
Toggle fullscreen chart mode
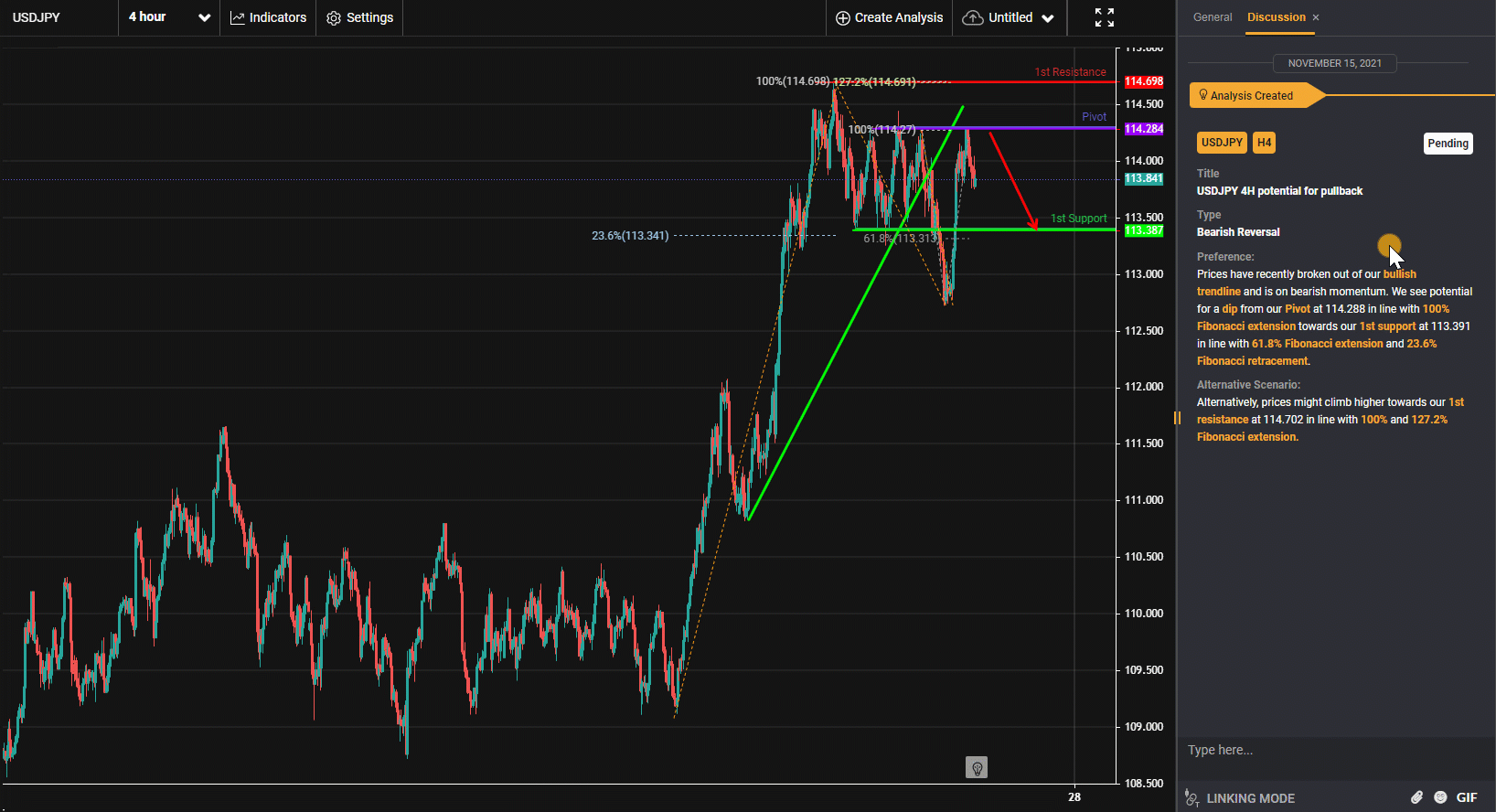1105,17
